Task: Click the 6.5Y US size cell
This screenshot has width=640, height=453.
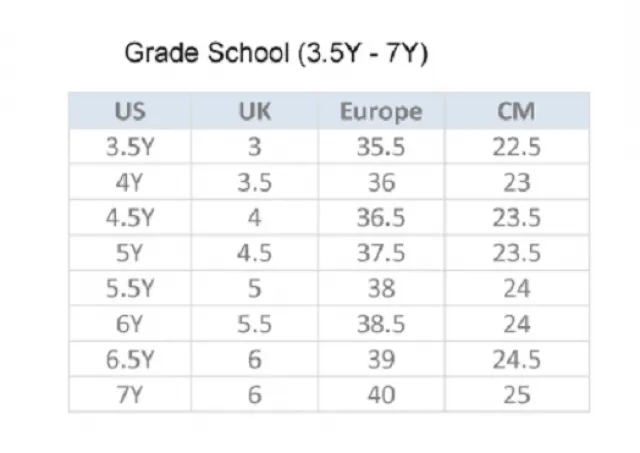Action: click(x=130, y=360)
